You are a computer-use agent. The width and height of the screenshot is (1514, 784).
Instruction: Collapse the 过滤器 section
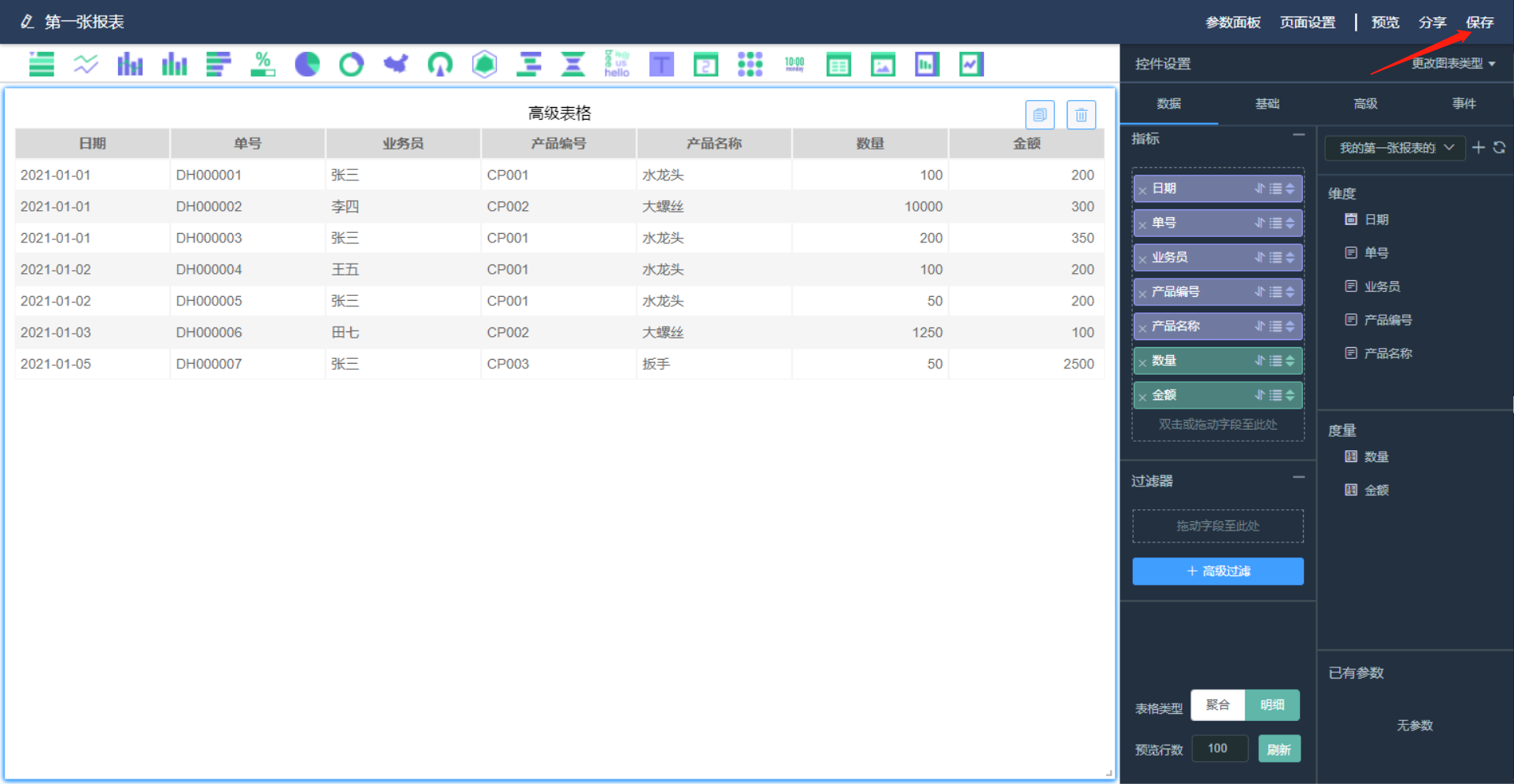1298,477
